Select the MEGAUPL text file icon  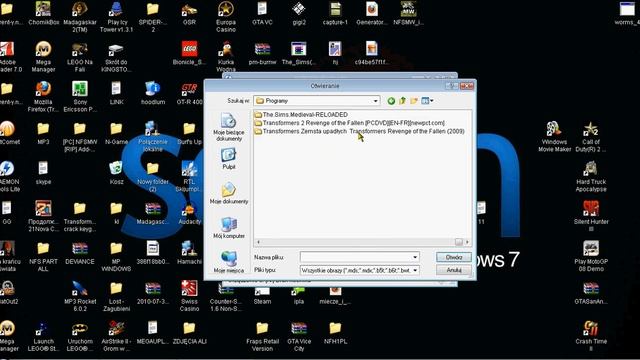tap(153, 333)
